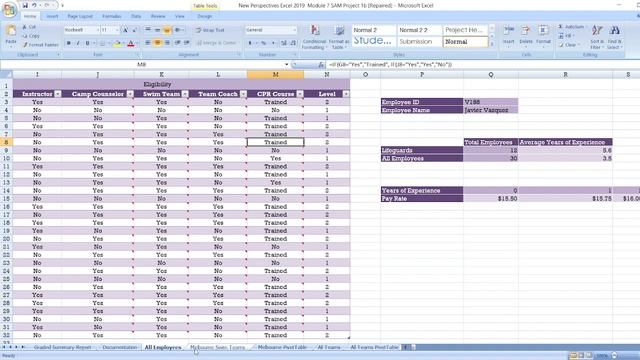Open the Documentation sheet tab
Image resolution: width=640 pixels, height=360 pixels.
[x=120, y=347]
